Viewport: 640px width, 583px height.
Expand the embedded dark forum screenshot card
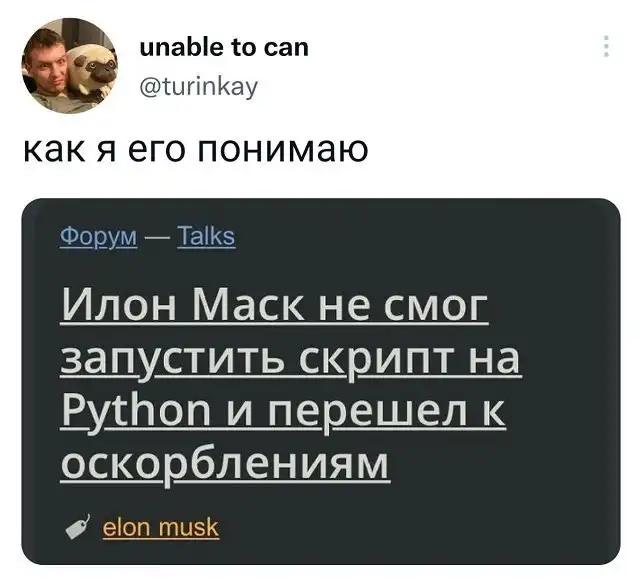[x=321, y=381]
